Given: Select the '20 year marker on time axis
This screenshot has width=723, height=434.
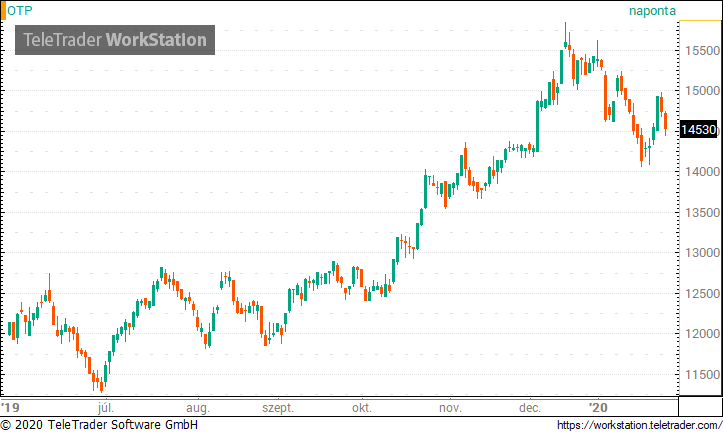Looking at the screenshot, I should point(599,408).
